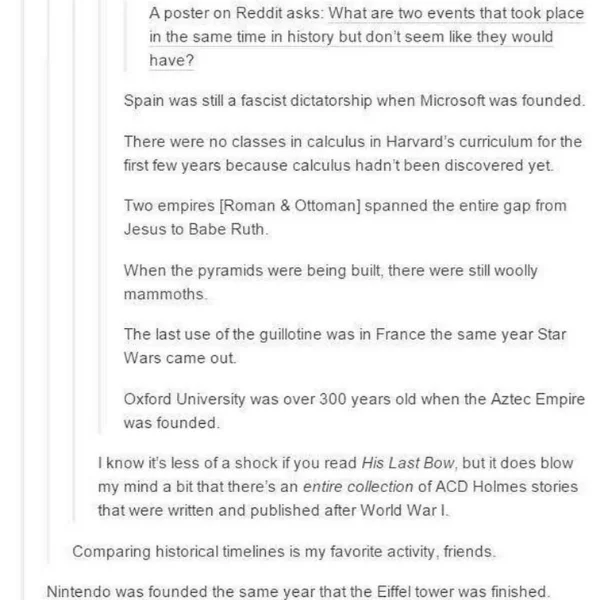The image size is (600, 600).
Task: Select the word "mammoths"
Action: (165, 294)
